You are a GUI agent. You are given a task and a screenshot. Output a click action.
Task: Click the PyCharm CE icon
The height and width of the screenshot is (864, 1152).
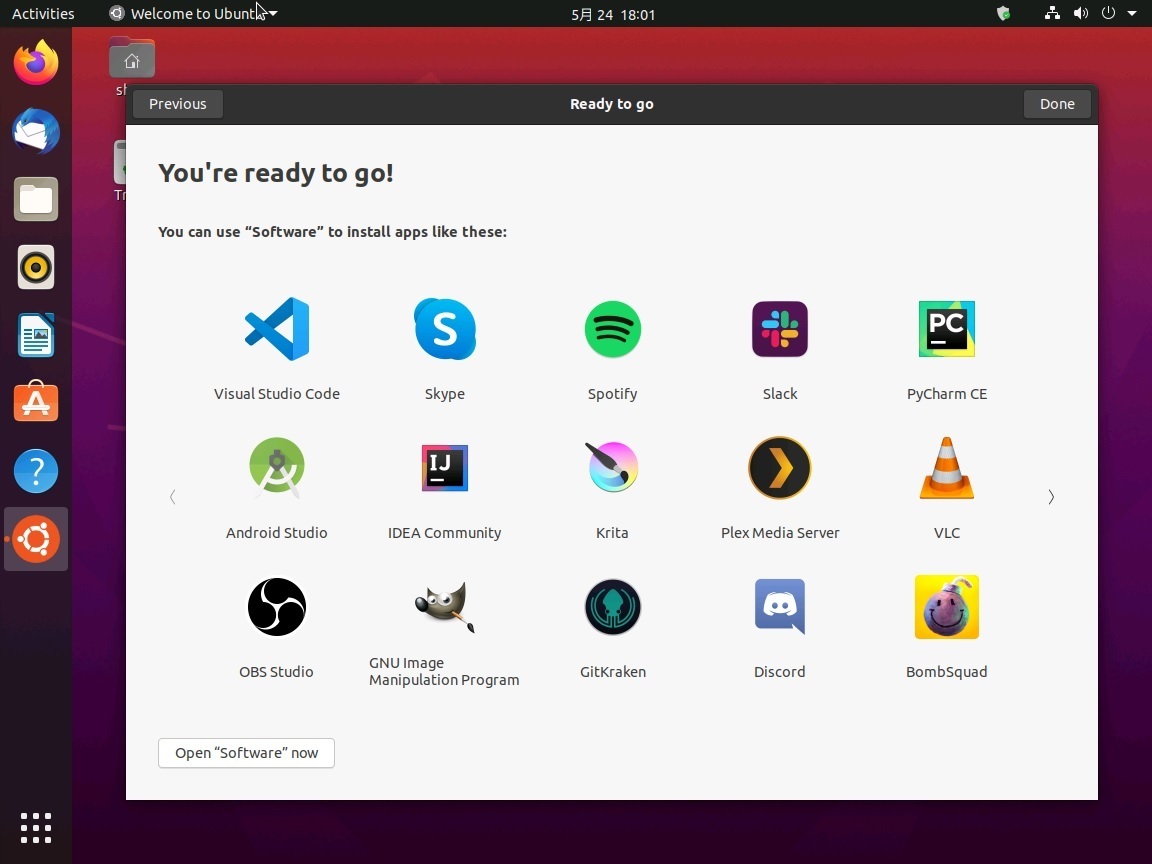(x=947, y=329)
